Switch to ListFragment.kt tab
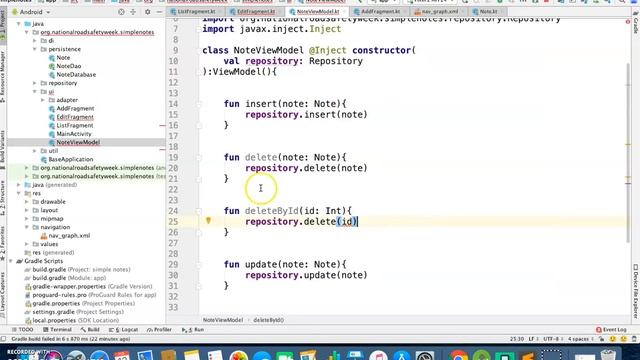Screen dimensions: 640x360 [x=196, y=12]
